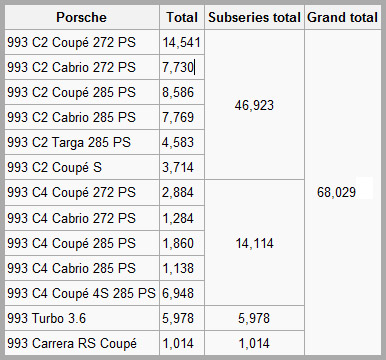Viewport: 386px width, 360px height.
Task: Click the 993 C2 Targa 285 PS cell
Action: [82, 142]
